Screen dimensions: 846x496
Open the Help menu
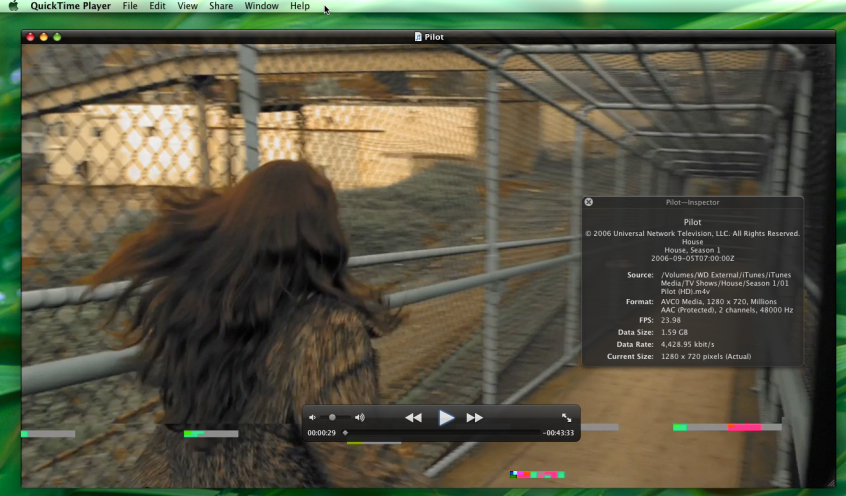tap(300, 6)
